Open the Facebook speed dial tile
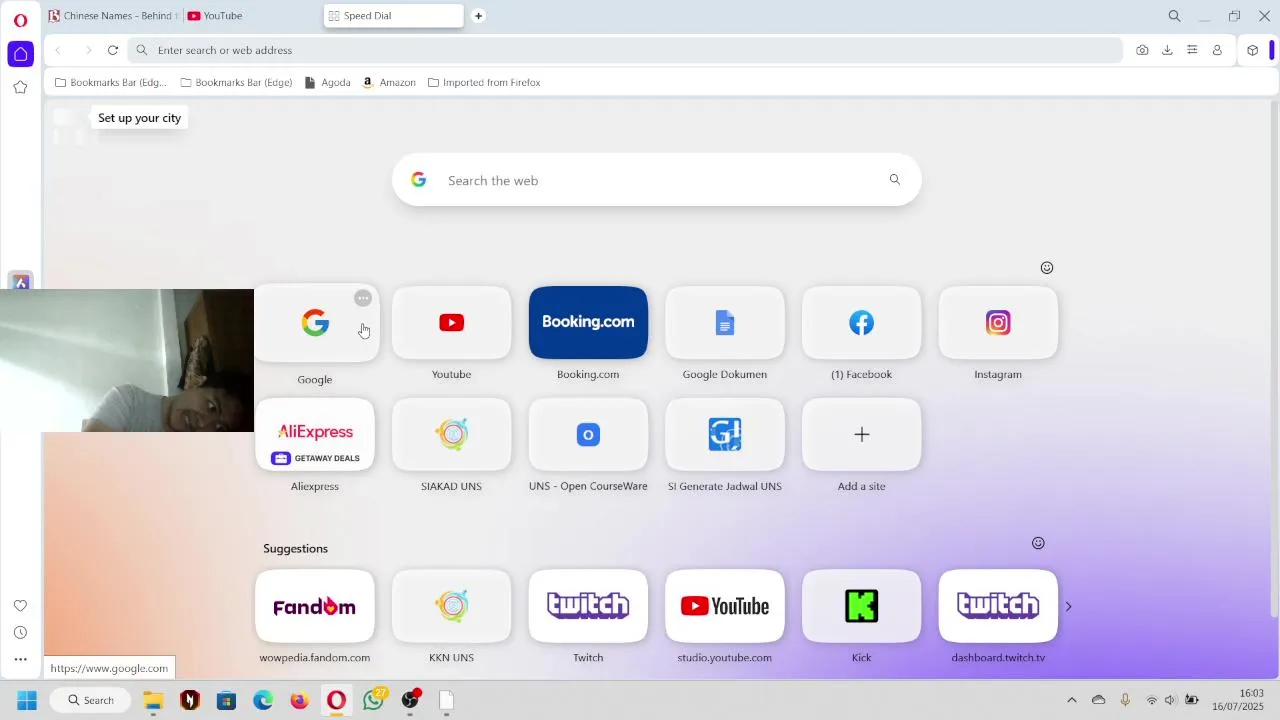This screenshot has height=720, width=1280. [x=861, y=322]
